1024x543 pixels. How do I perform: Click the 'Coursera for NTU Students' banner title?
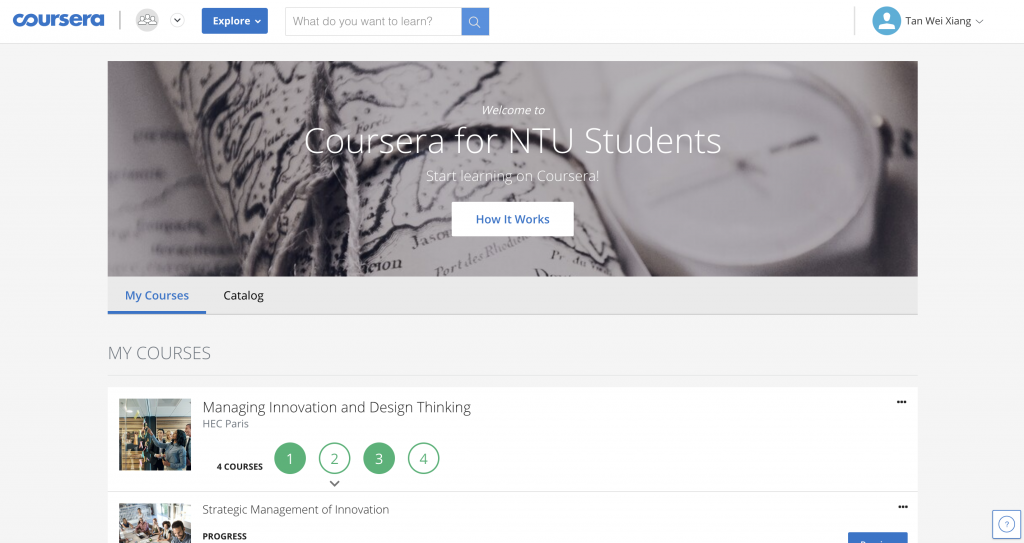coord(513,140)
